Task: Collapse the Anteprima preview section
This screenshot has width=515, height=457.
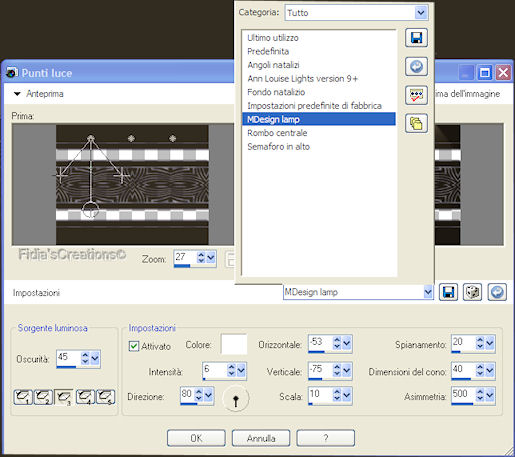Action: 17,94
